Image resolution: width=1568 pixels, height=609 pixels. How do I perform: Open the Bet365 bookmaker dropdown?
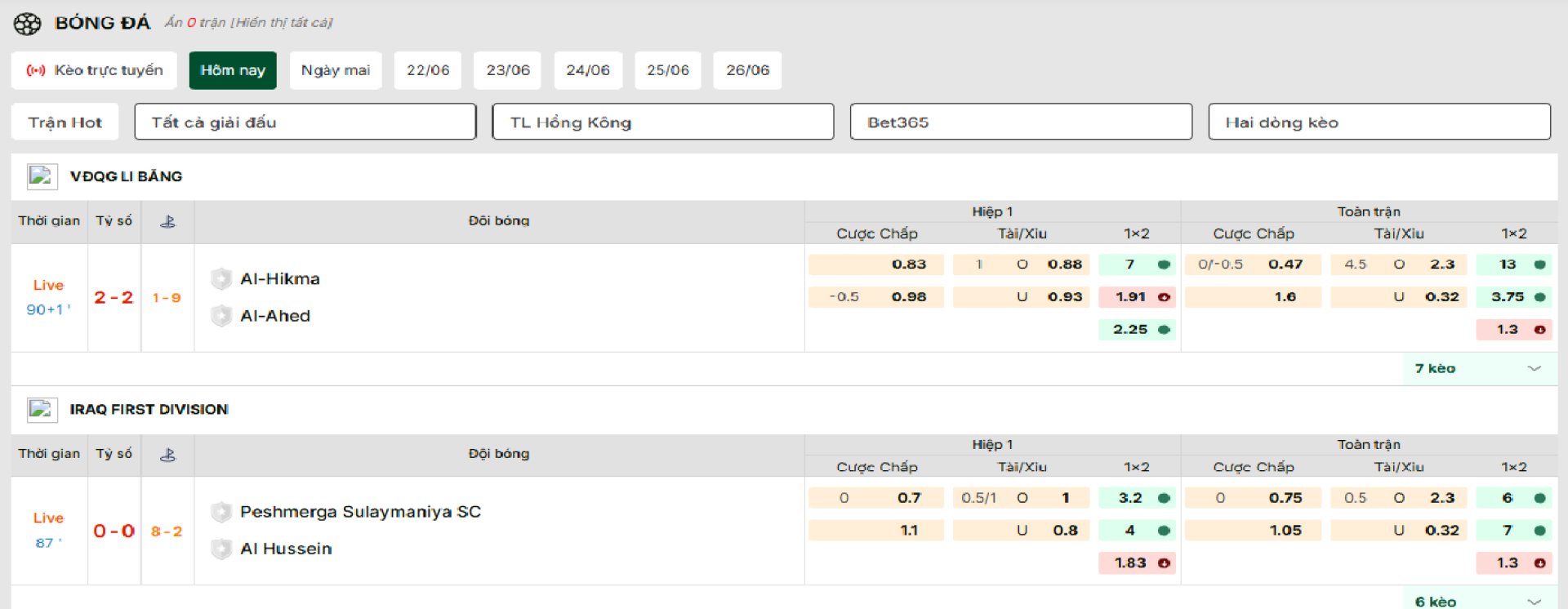1021,122
